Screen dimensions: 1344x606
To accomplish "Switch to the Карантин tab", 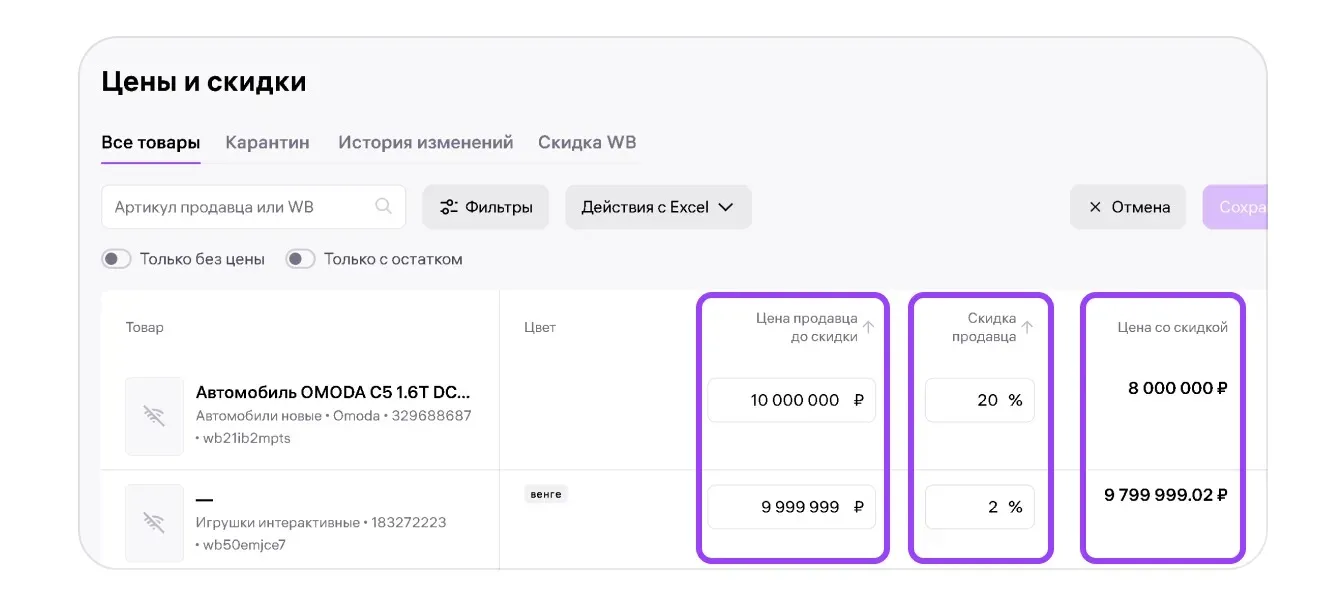I will tap(267, 142).
